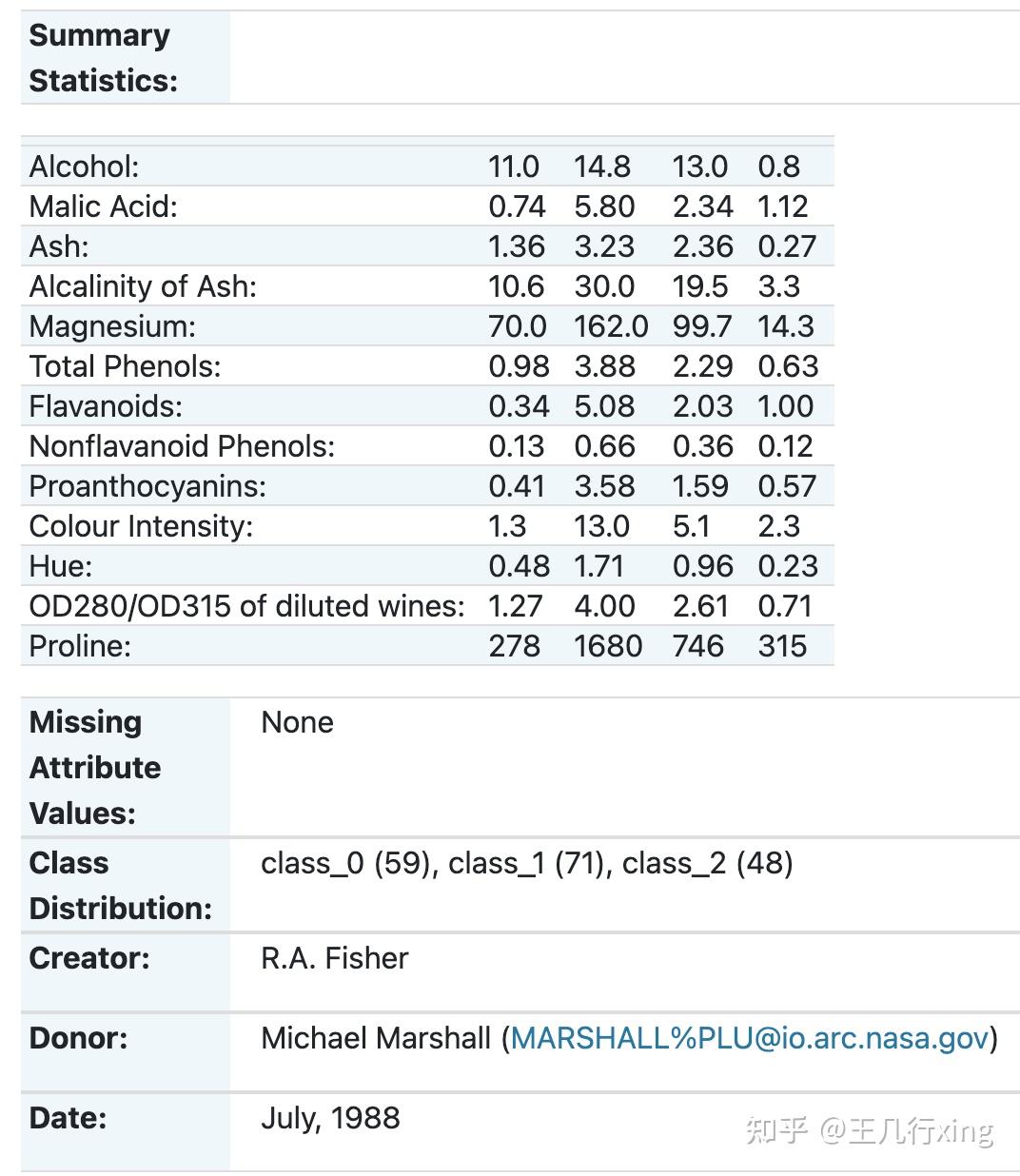Click the Colour Intensity label
Screen dimensions: 1020x1176
tap(141, 526)
